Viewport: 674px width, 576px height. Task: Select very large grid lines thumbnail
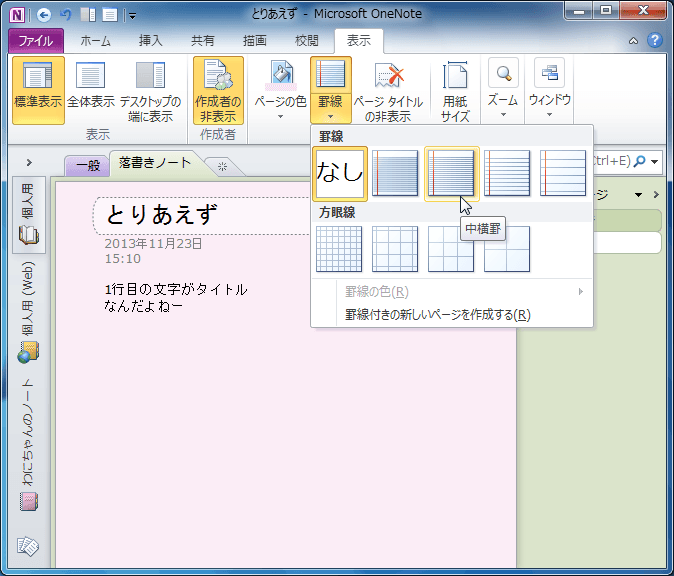click(507, 249)
